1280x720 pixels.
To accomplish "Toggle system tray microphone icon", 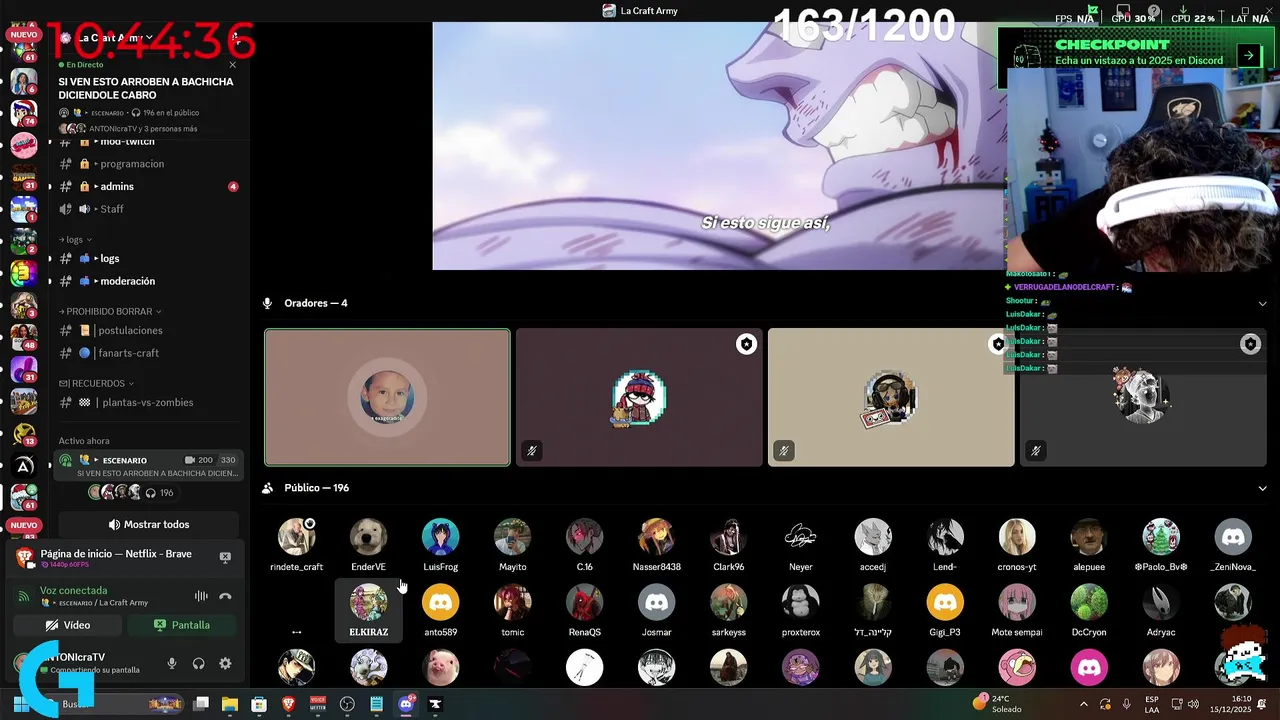I will point(1127,704).
